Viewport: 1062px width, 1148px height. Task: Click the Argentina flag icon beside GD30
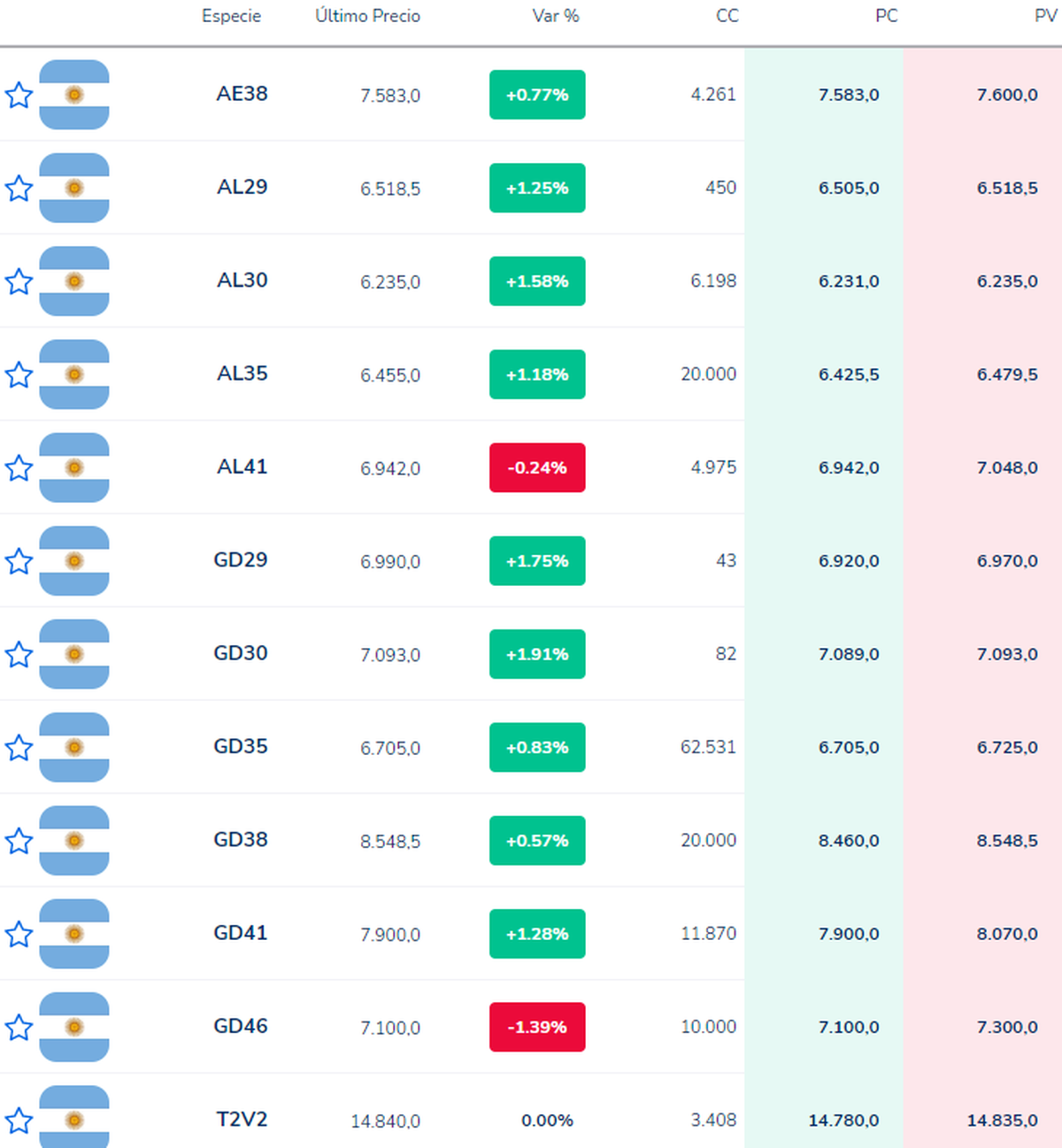pyautogui.click(x=74, y=655)
